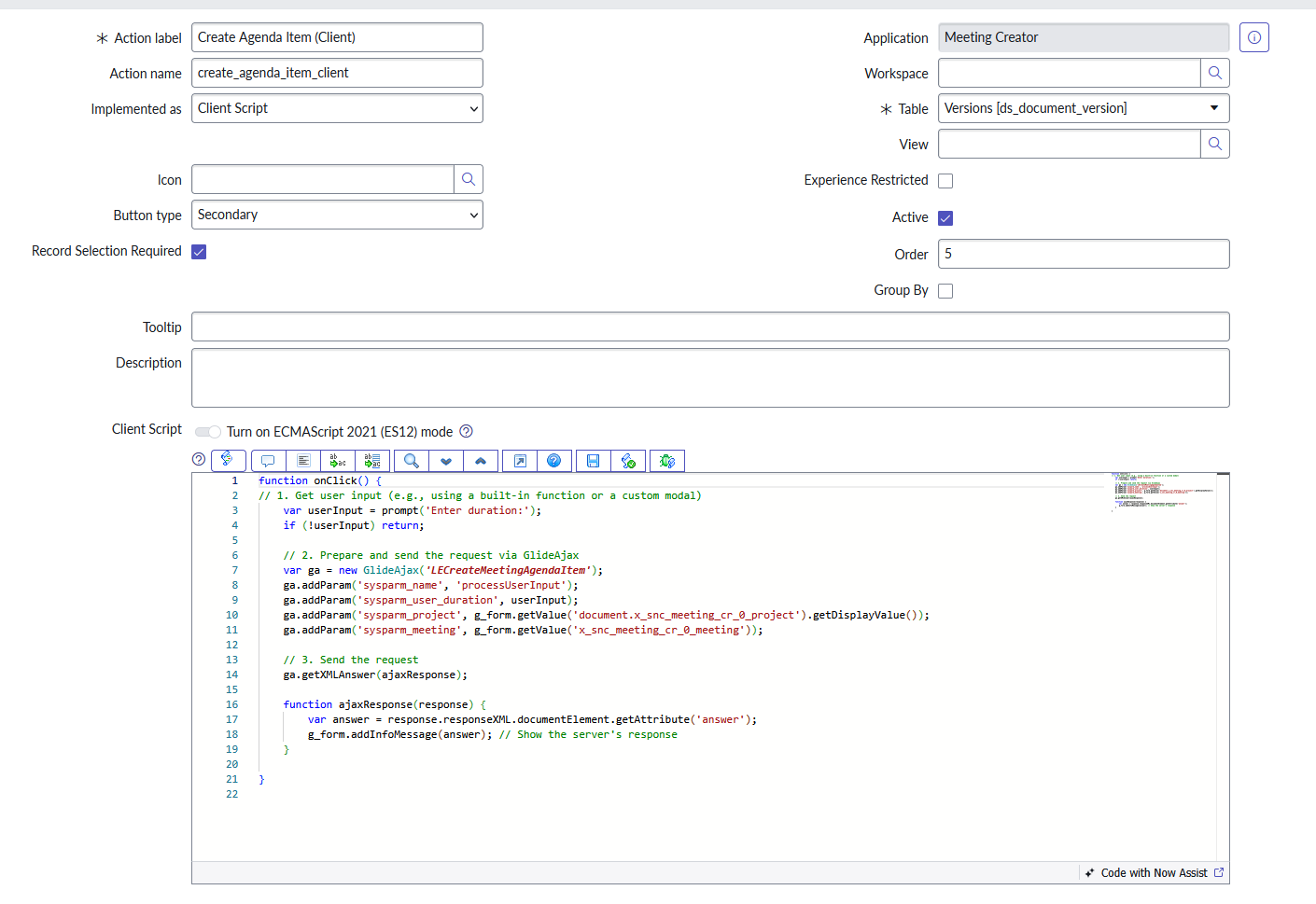The image size is (1316, 904).
Task: Toggle the syntax editor macros icon
Action: click(229, 461)
